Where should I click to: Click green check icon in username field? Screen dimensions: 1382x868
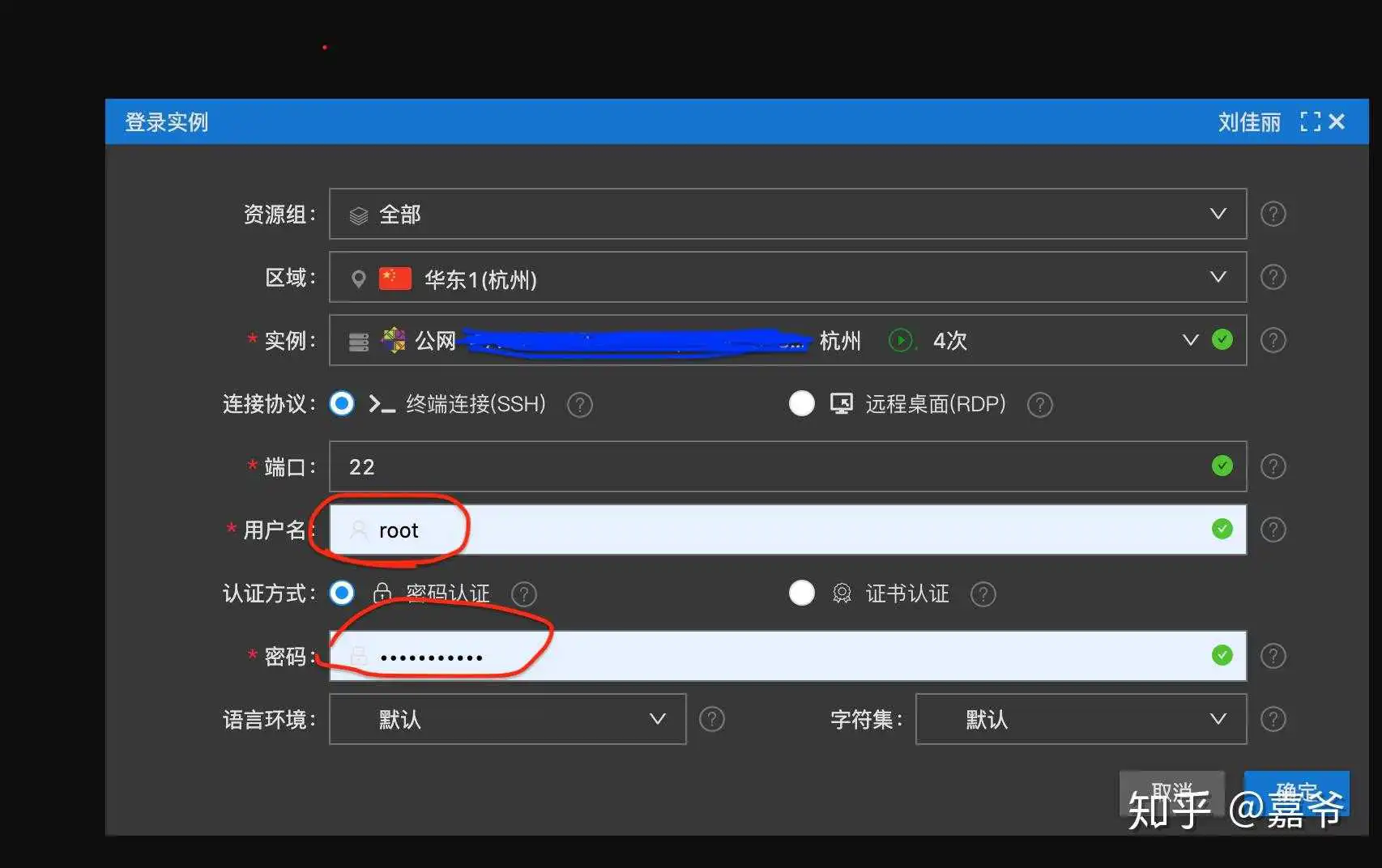[x=1222, y=529]
